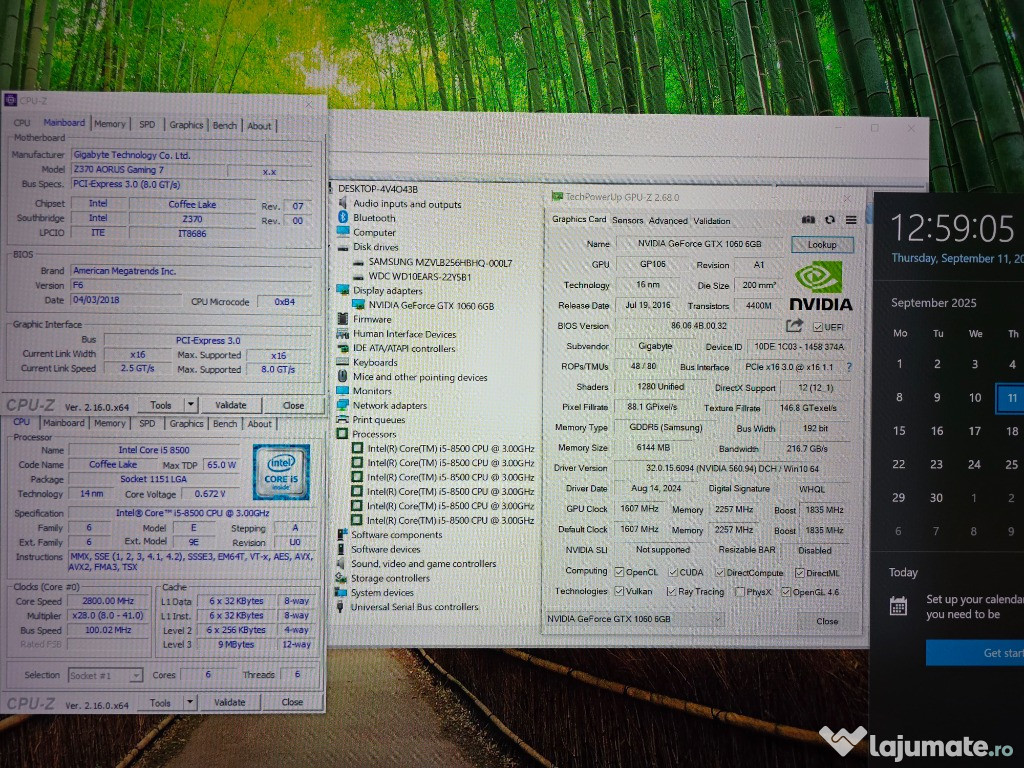Click the September 2025 month header
The height and width of the screenshot is (768, 1024).
(933, 303)
